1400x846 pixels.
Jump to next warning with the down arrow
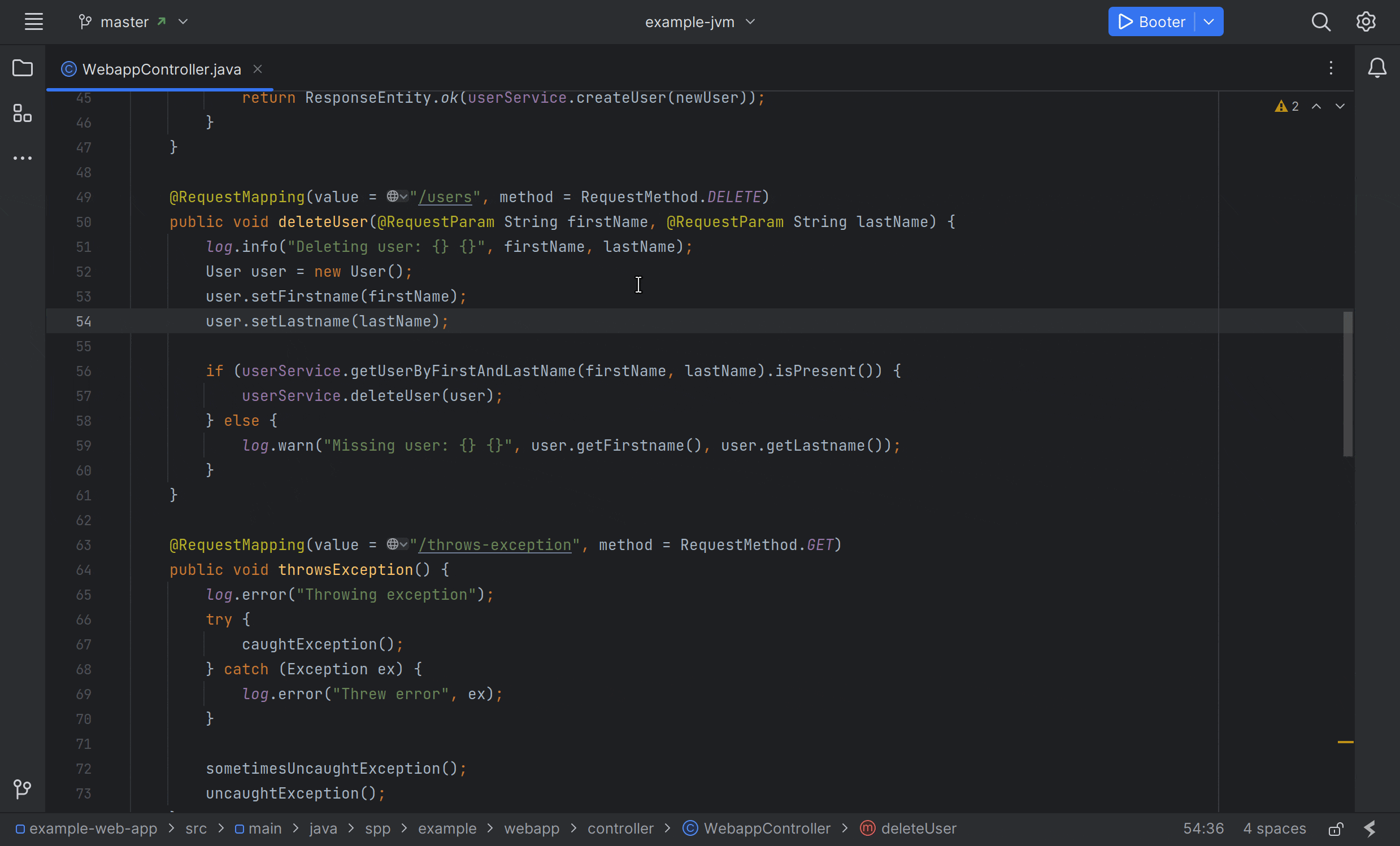1340,106
